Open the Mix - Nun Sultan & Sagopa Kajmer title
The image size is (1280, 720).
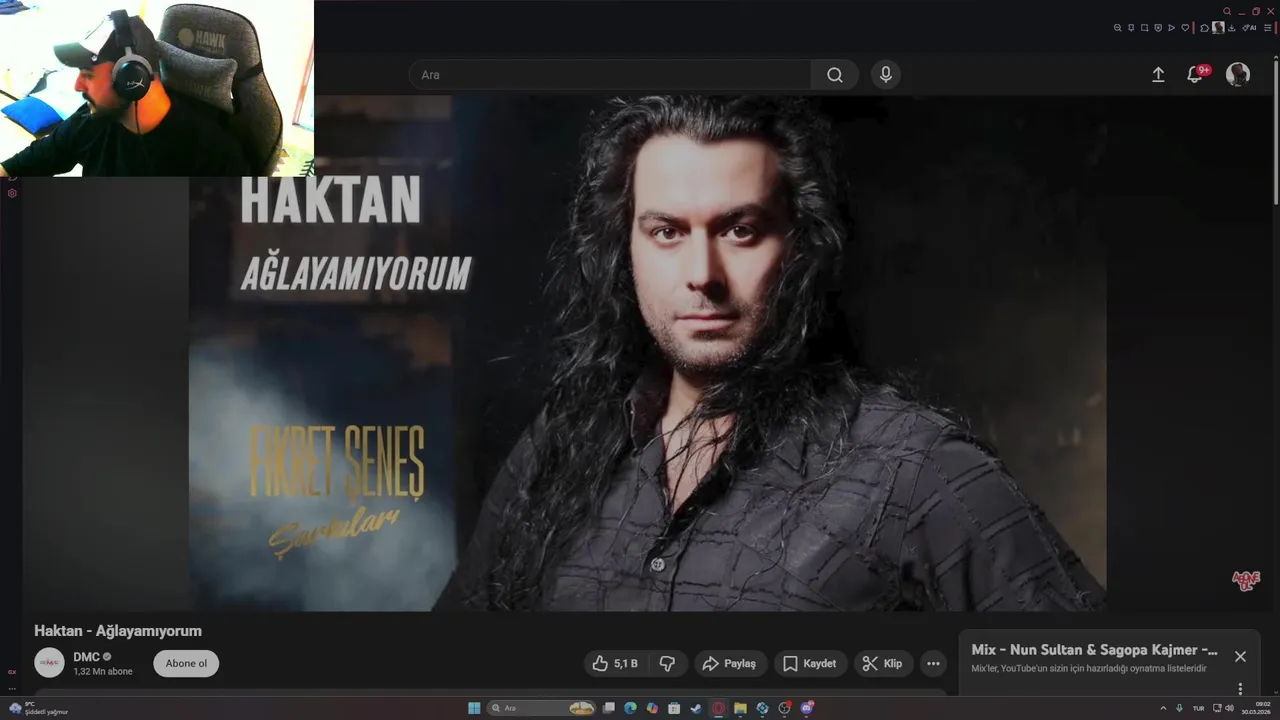[x=1094, y=650]
